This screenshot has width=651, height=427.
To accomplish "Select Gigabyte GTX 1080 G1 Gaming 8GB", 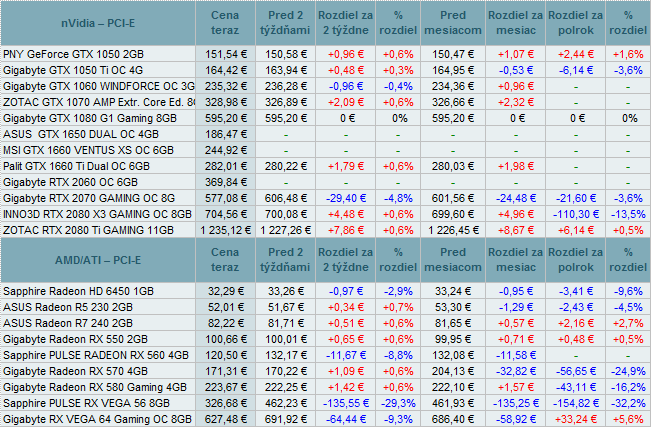I will click(x=90, y=118).
